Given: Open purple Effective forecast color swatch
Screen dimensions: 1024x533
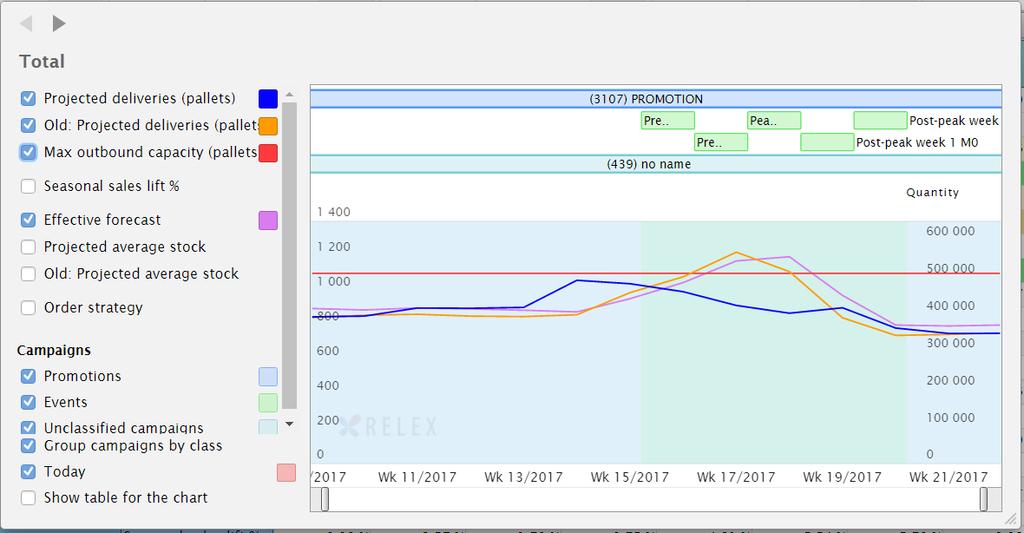Looking at the screenshot, I should (x=268, y=221).
